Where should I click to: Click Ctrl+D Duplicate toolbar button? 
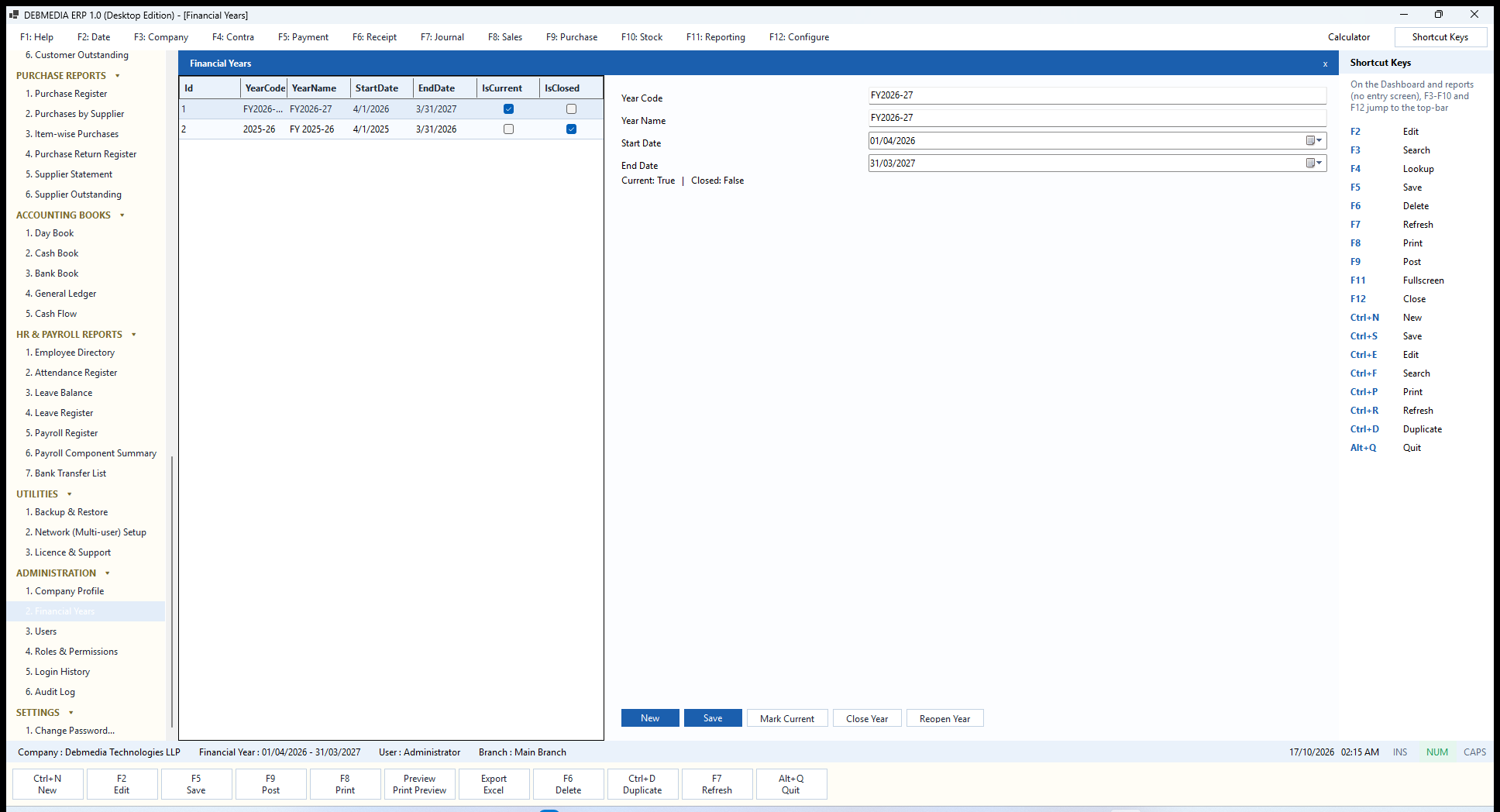pyautogui.click(x=642, y=784)
